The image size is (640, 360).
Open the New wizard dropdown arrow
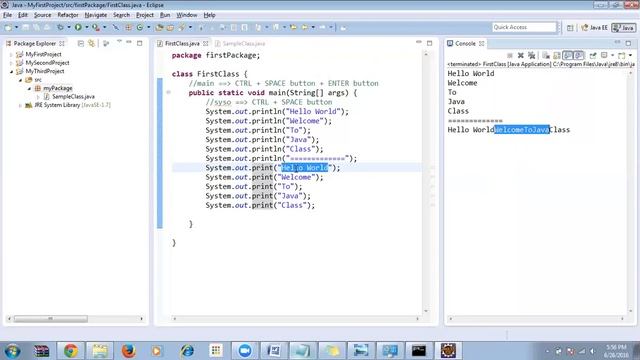click(16, 27)
